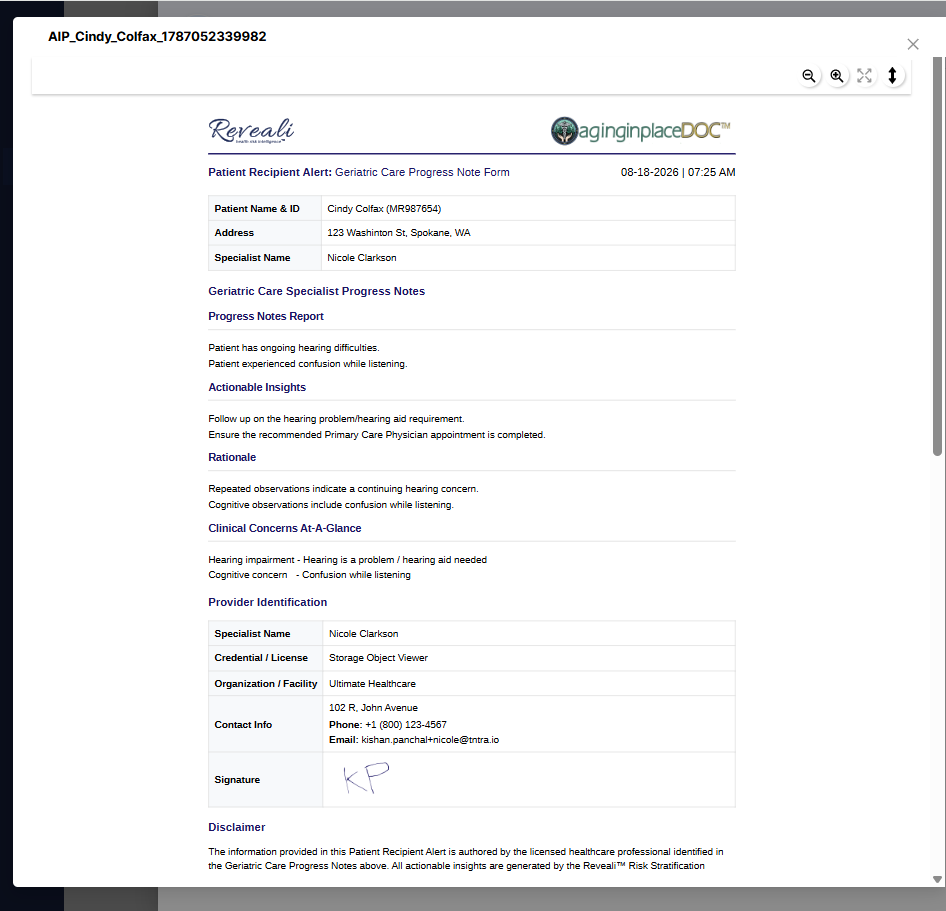Click the file title AIP_Cindy_Colfax_1787052339982

(157, 36)
